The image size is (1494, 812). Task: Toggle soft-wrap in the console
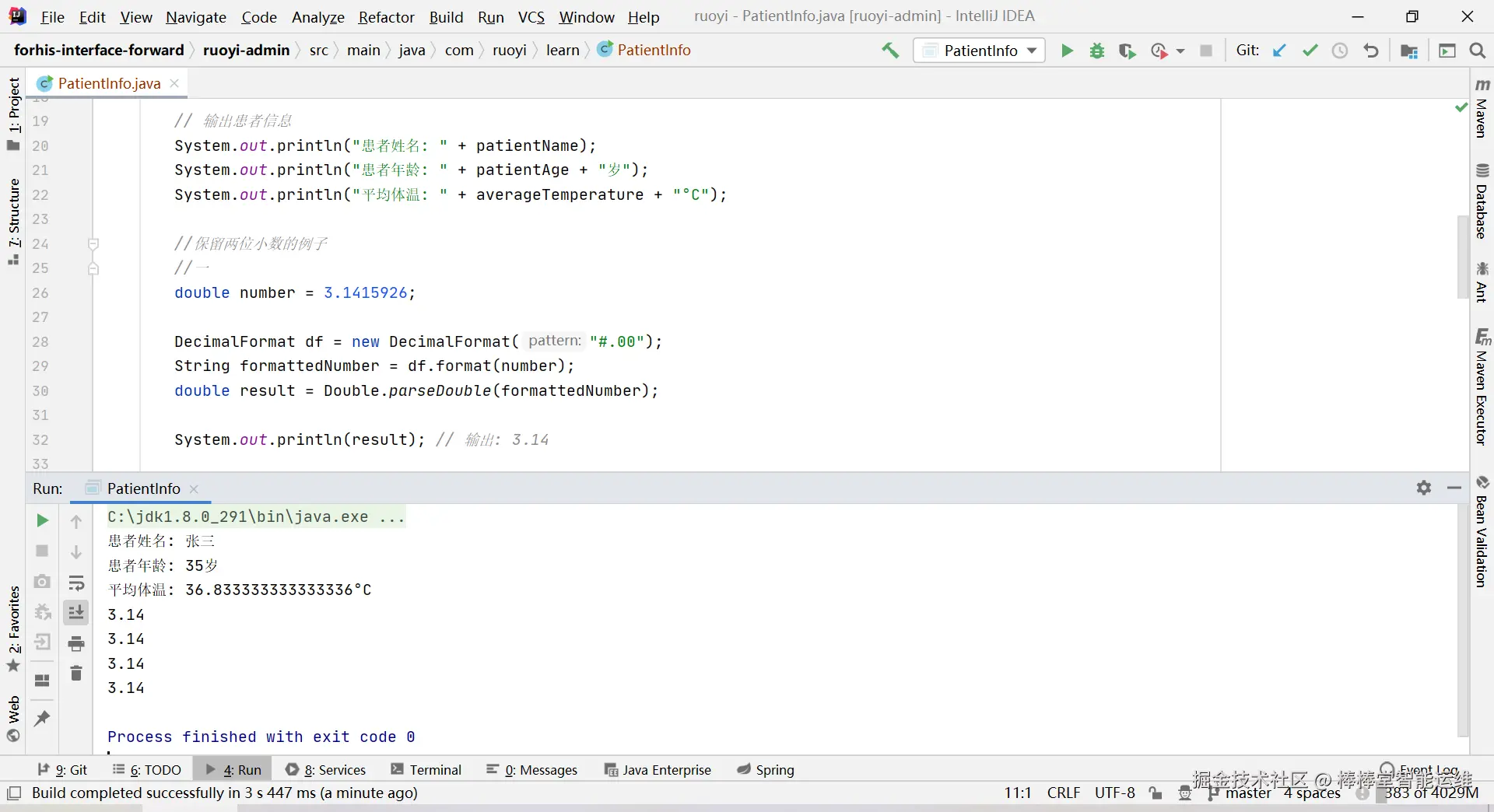(76, 583)
